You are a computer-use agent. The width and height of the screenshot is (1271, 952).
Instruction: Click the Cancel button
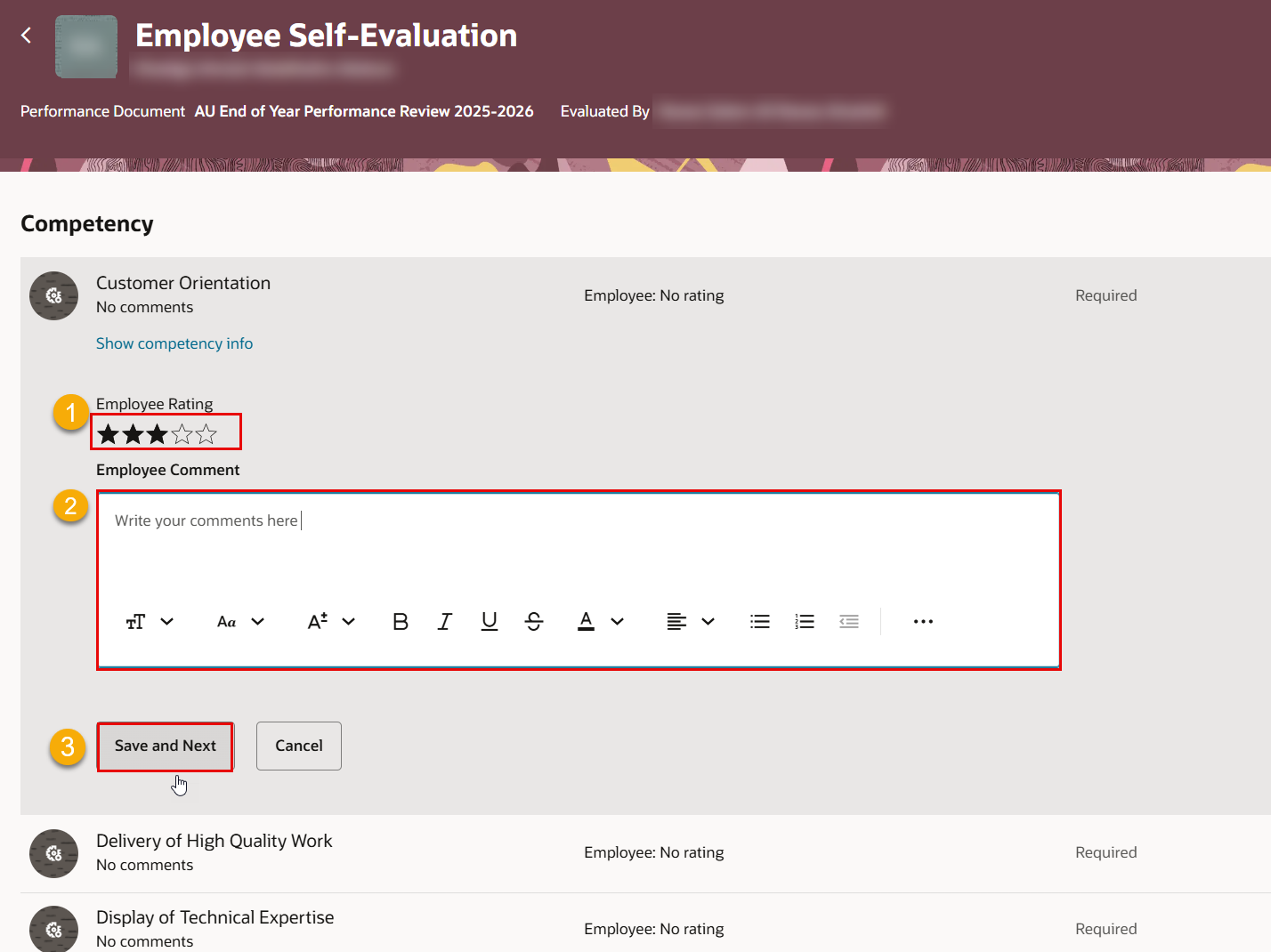point(299,746)
